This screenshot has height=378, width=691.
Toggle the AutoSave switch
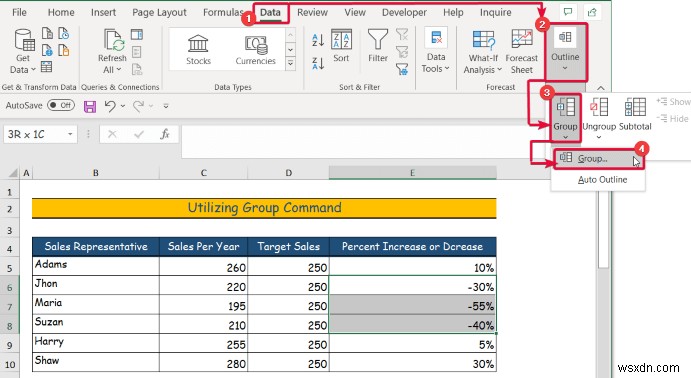coord(61,105)
